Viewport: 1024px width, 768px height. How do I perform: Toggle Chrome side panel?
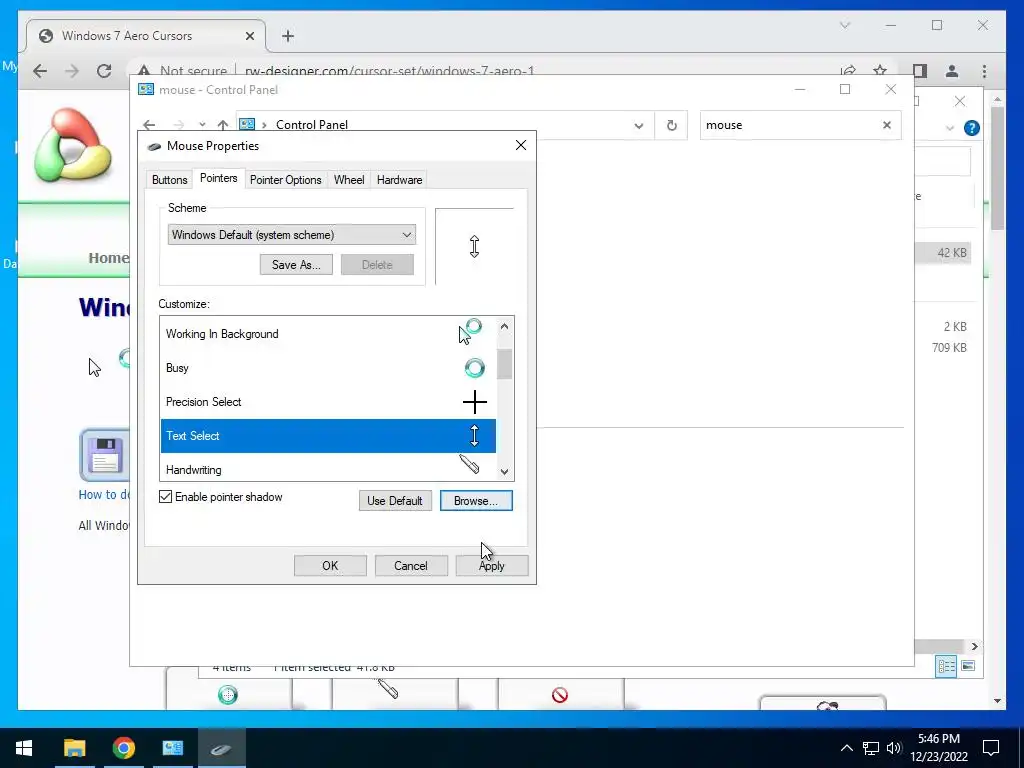(x=920, y=71)
